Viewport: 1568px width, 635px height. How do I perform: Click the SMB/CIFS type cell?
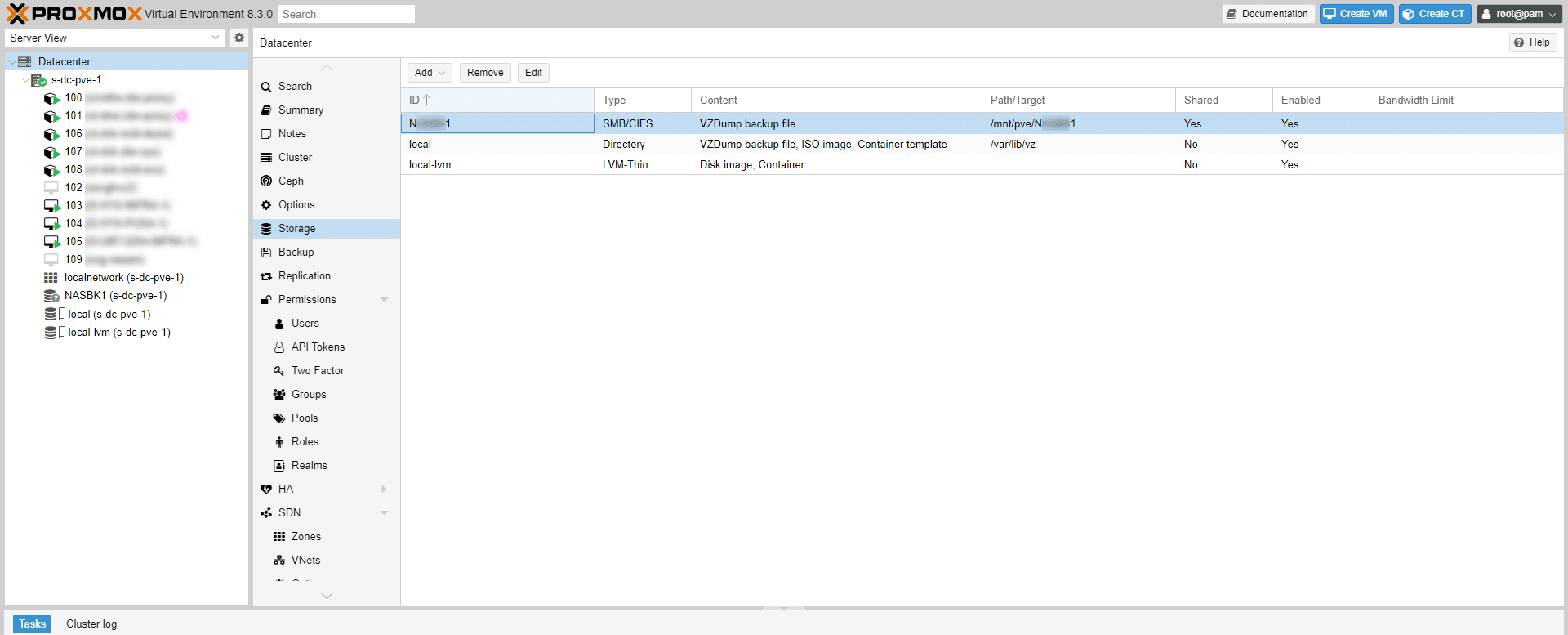[x=643, y=124]
